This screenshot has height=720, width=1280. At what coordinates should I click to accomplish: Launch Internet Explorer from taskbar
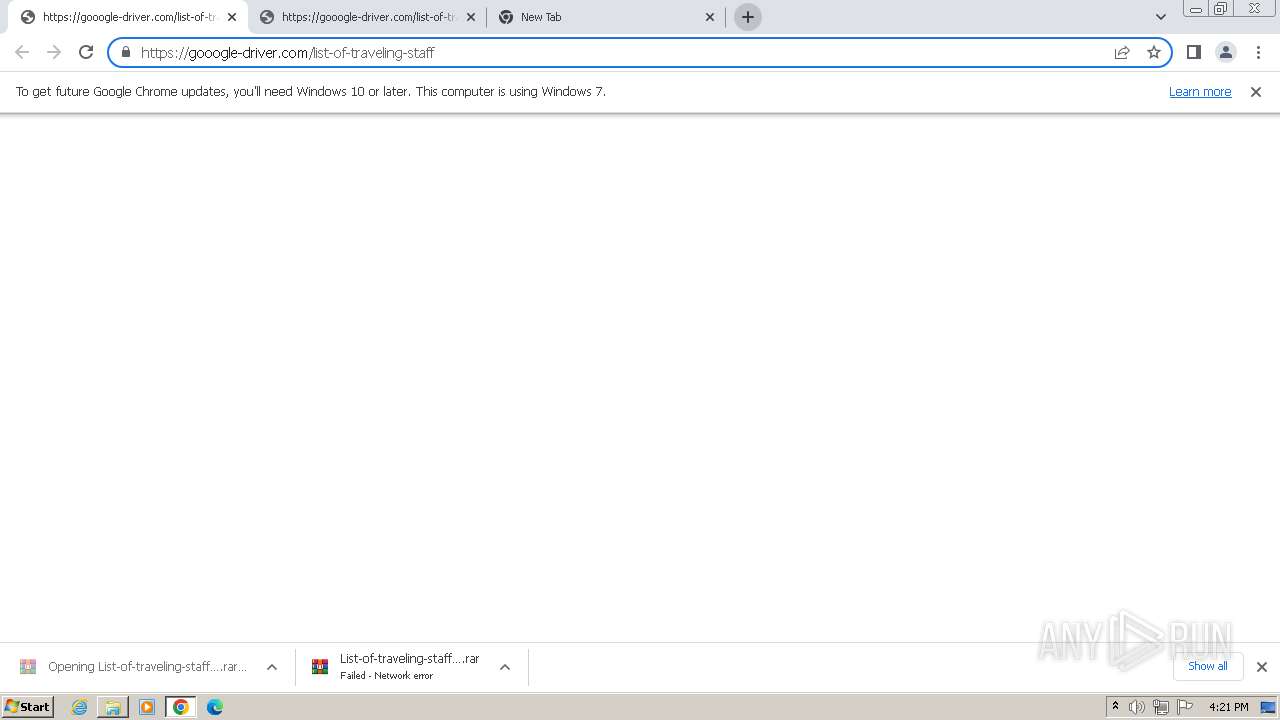80,707
